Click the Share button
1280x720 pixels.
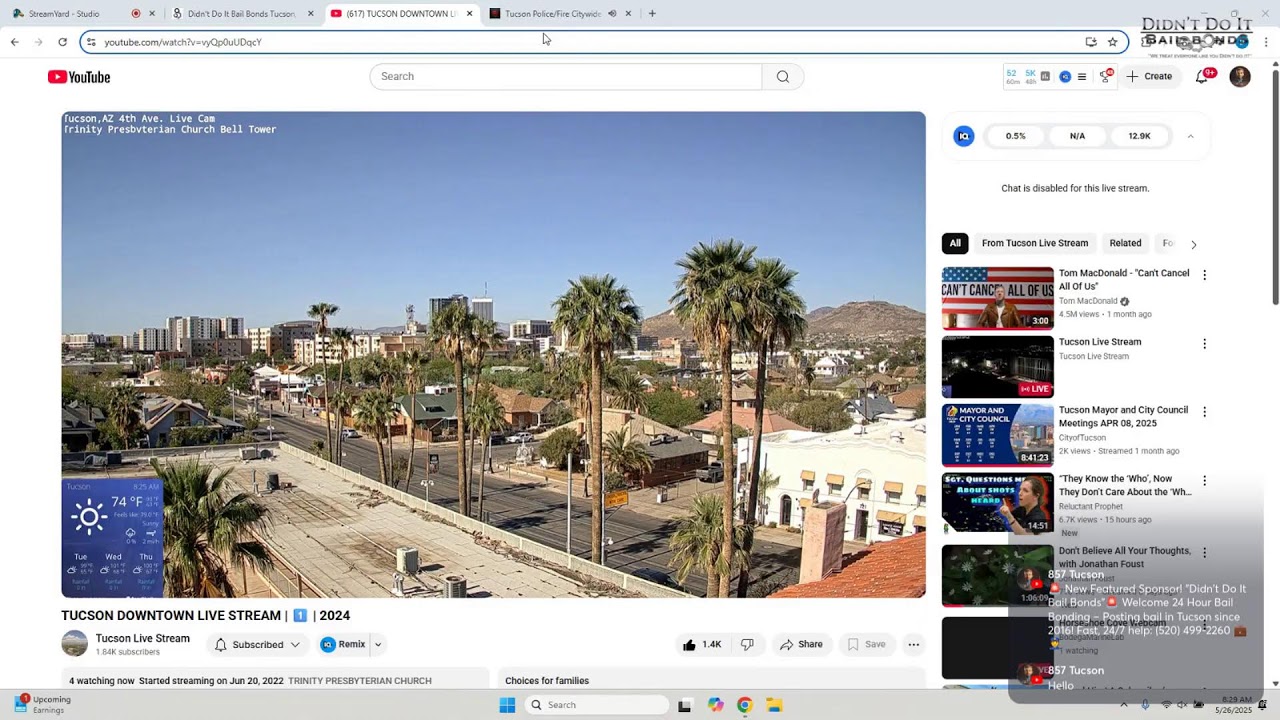801,645
